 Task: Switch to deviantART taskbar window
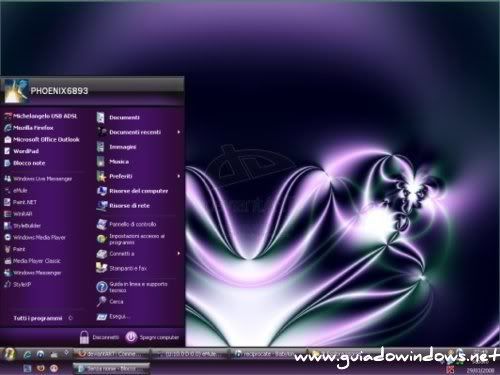click(110, 354)
